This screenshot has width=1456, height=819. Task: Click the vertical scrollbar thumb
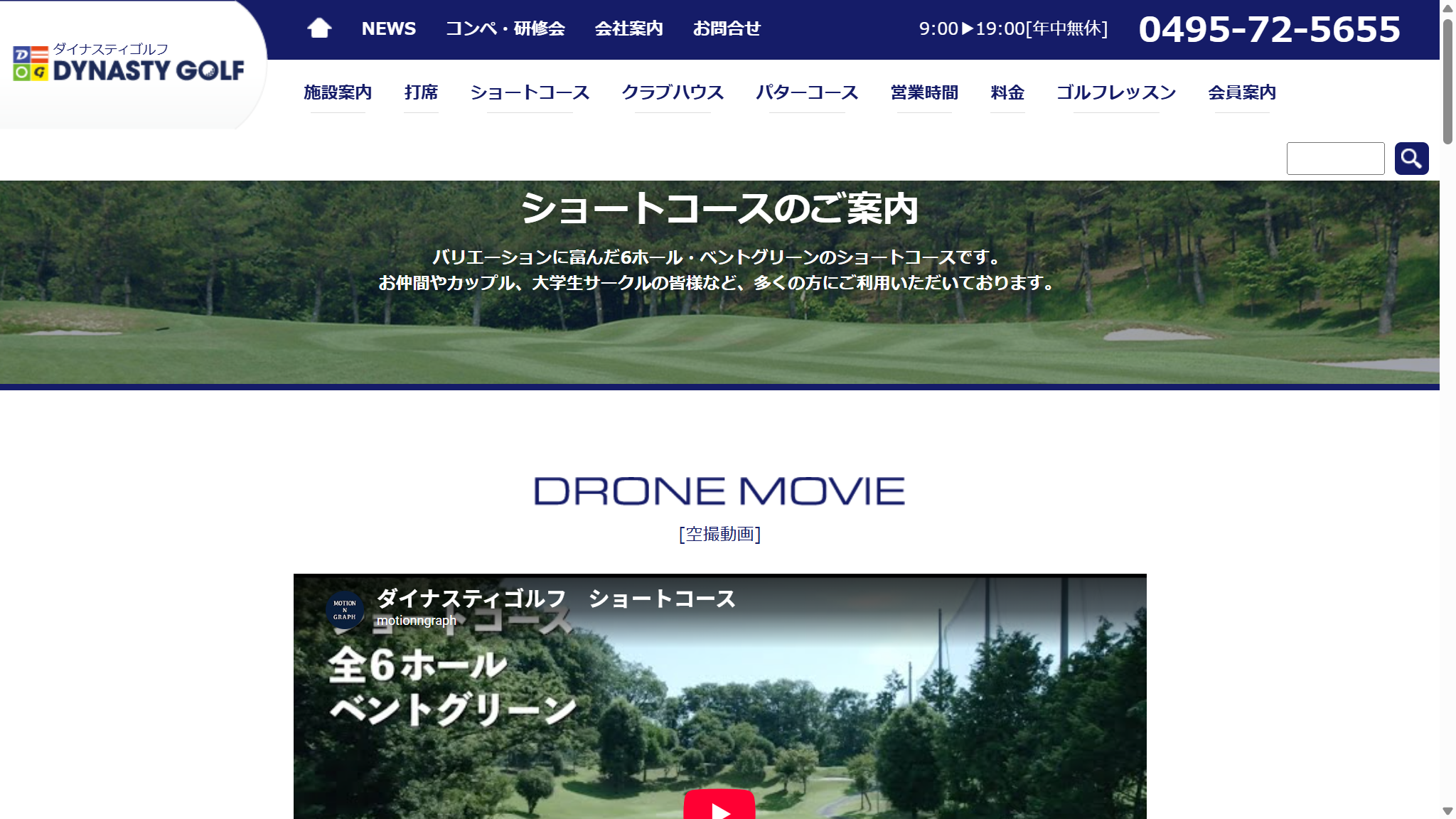[x=1447, y=82]
